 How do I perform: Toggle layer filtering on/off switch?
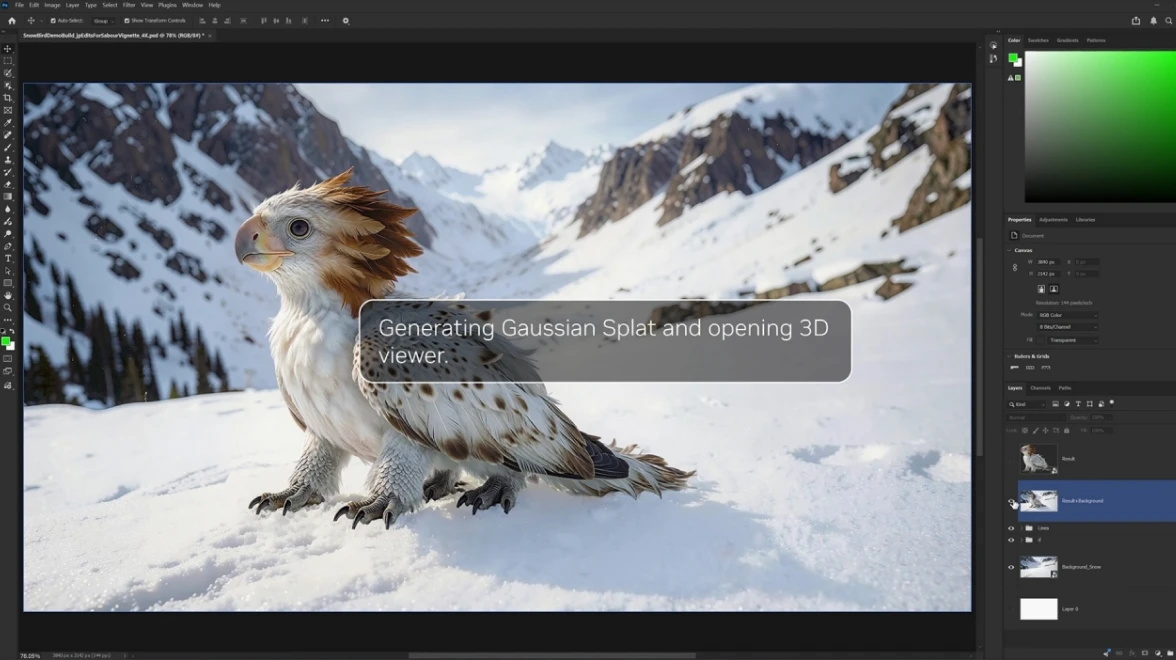1112,403
